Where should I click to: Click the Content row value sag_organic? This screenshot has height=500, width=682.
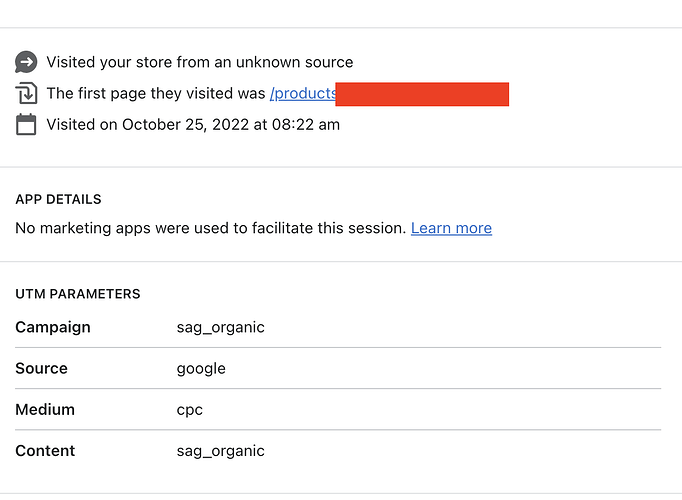click(221, 451)
